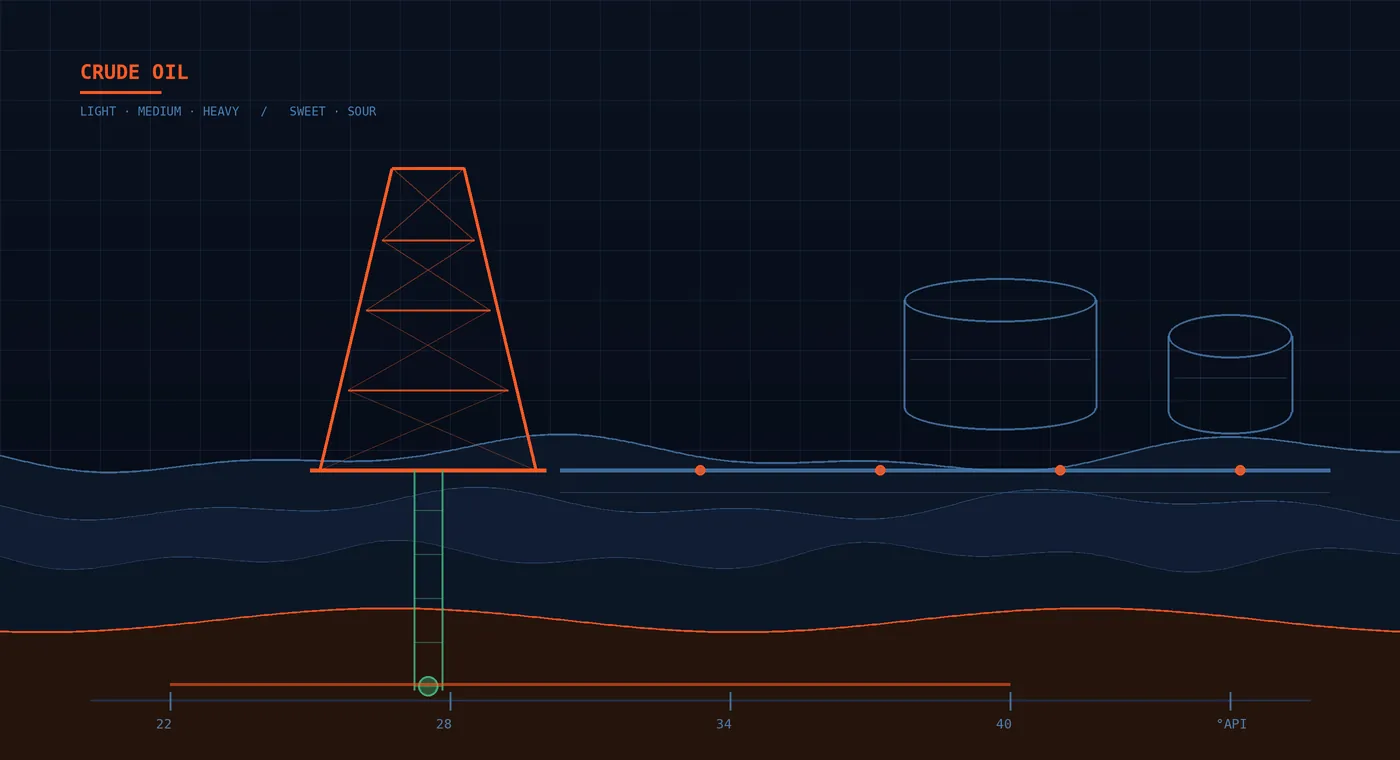Click the orange oil derrick tower
The height and width of the screenshot is (760, 1400).
click(x=428, y=319)
